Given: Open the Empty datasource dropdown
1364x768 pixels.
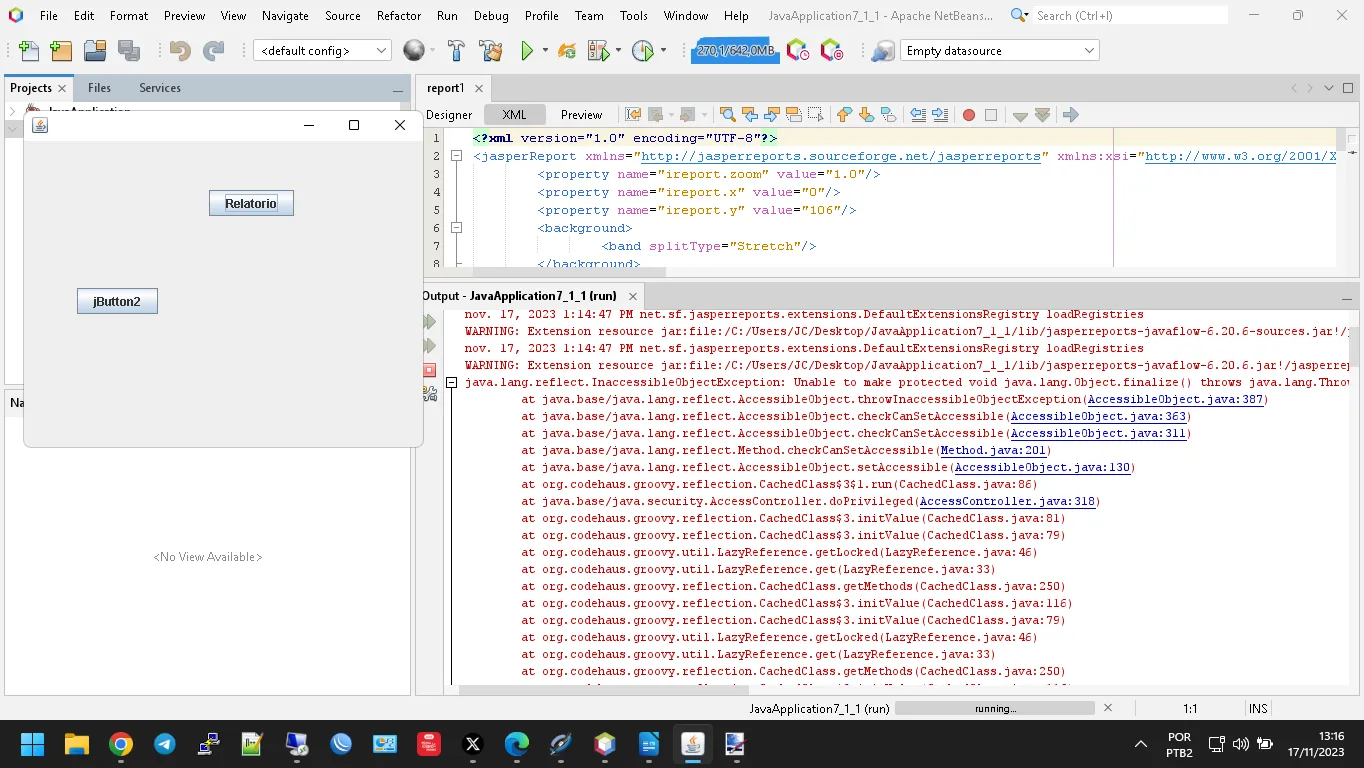Looking at the screenshot, I should tap(999, 51).
